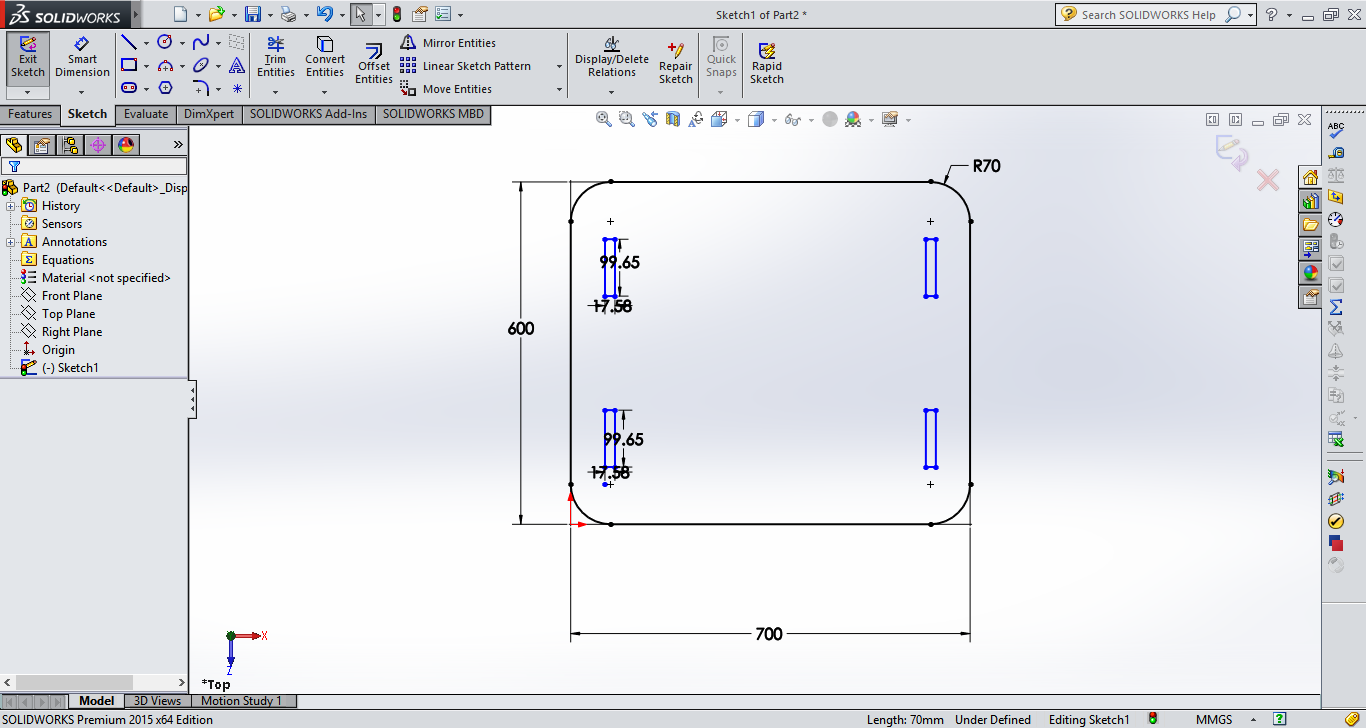This screenshot has width=1366, height=728.
Task: Toggle Exit Sketch button
Action: pyautogui.click(x=28, y=57)
